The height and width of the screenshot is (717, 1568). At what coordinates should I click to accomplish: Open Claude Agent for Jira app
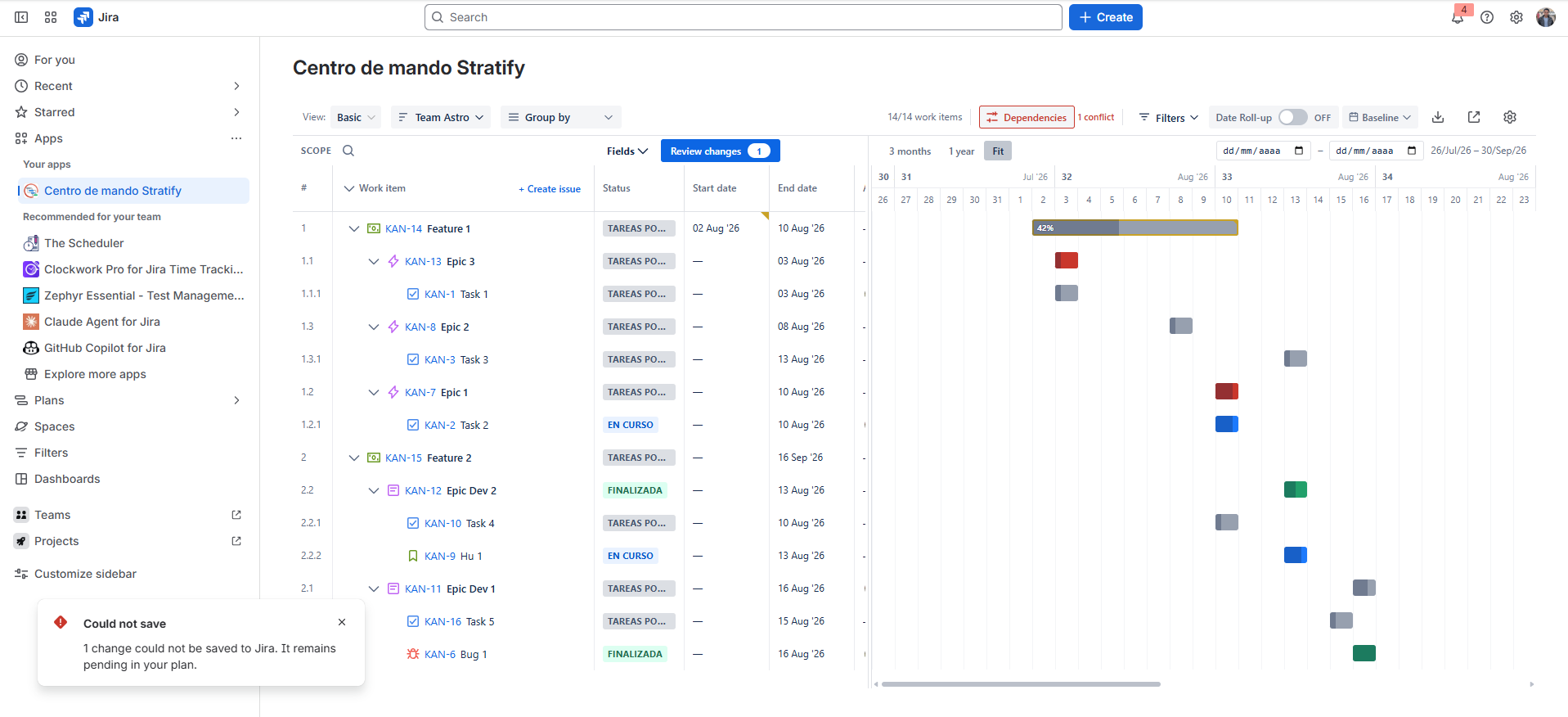point(101,322)
